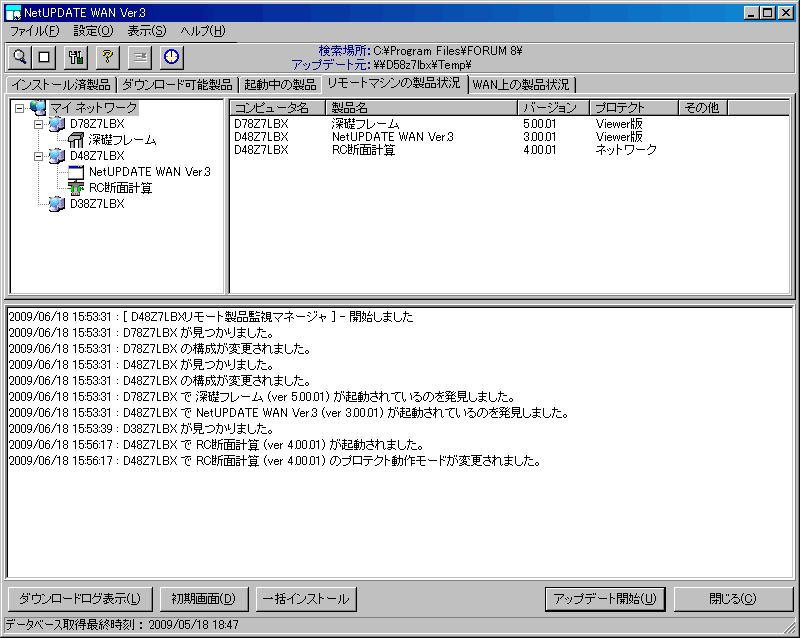
Task: Click version value 3.00.01 in list
Action: coord(539,137)
